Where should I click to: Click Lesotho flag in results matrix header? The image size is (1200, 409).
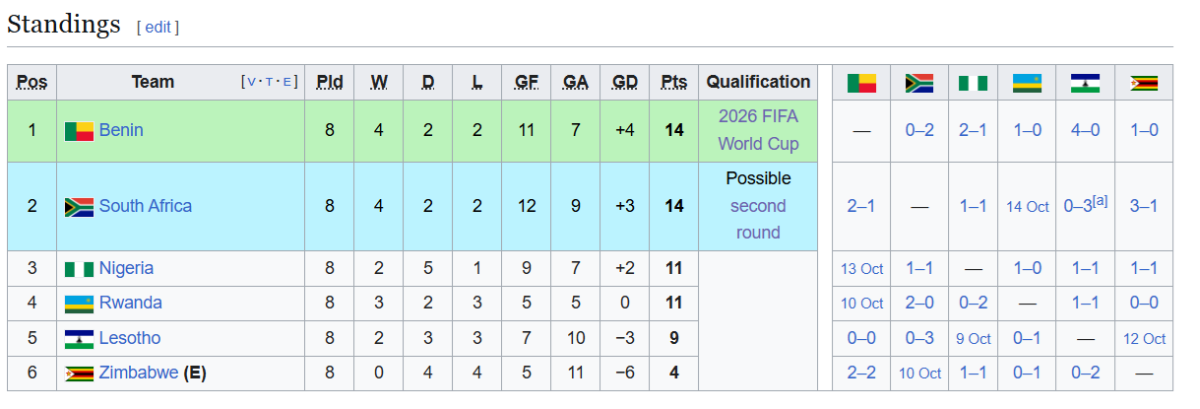point(1085,83)
